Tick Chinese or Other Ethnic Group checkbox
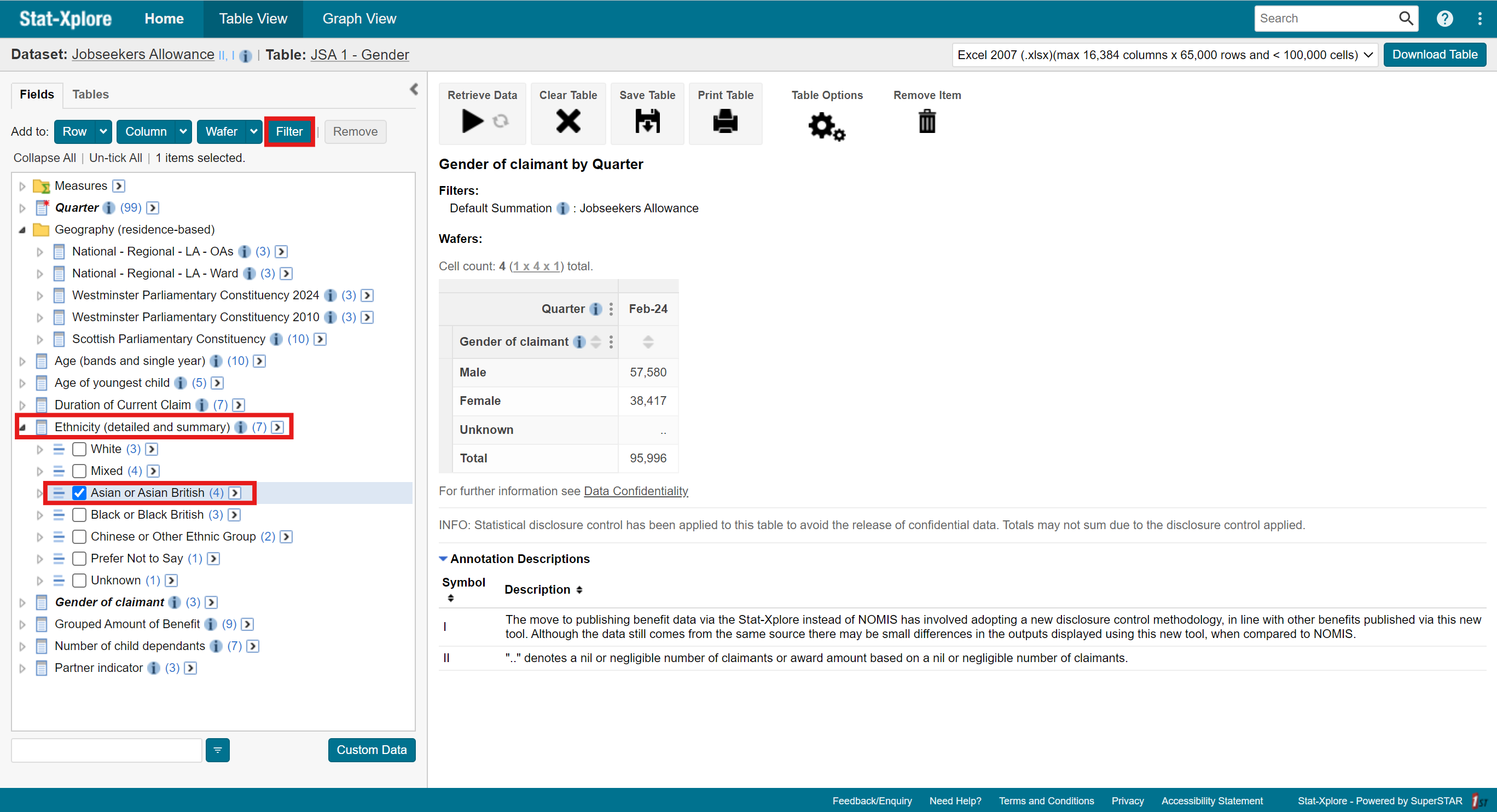 (x=79, y=537)
